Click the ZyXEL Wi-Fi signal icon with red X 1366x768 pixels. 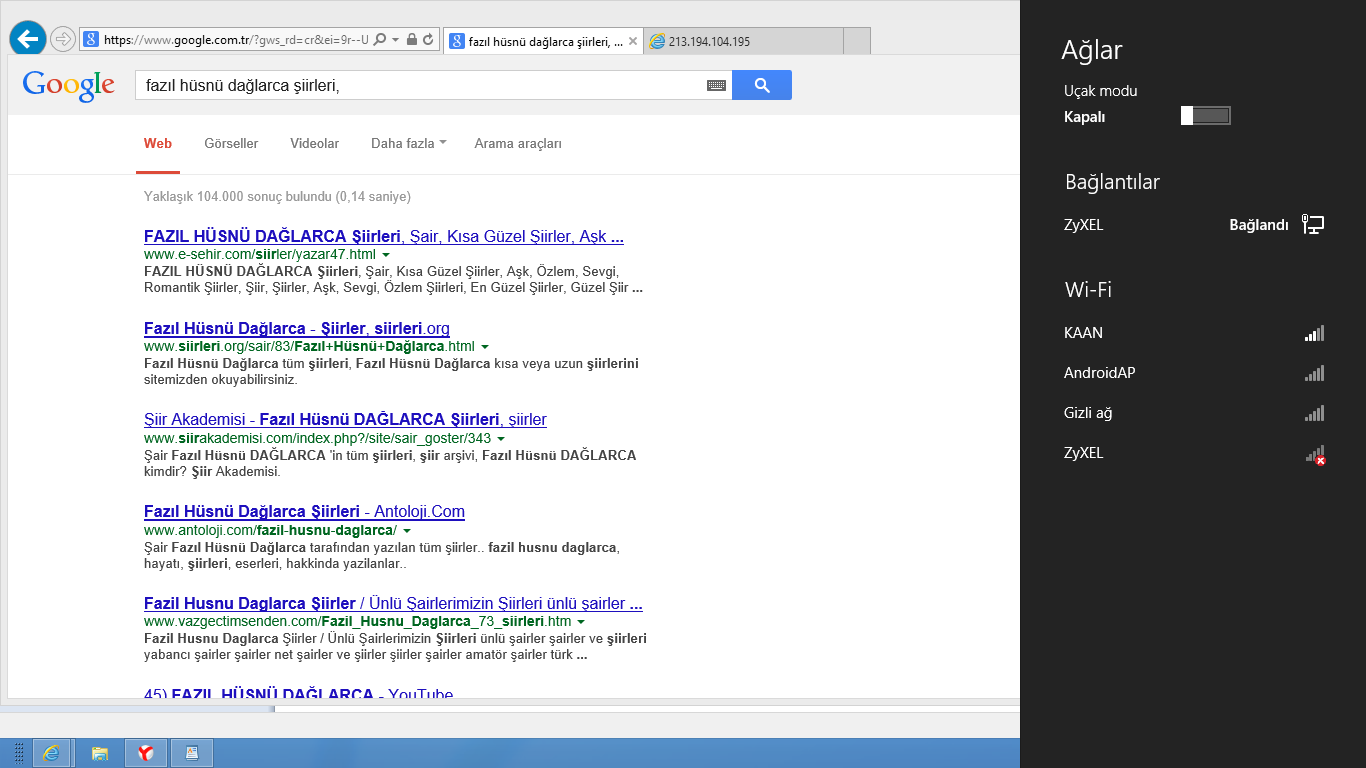click(x=1315, y=454)
